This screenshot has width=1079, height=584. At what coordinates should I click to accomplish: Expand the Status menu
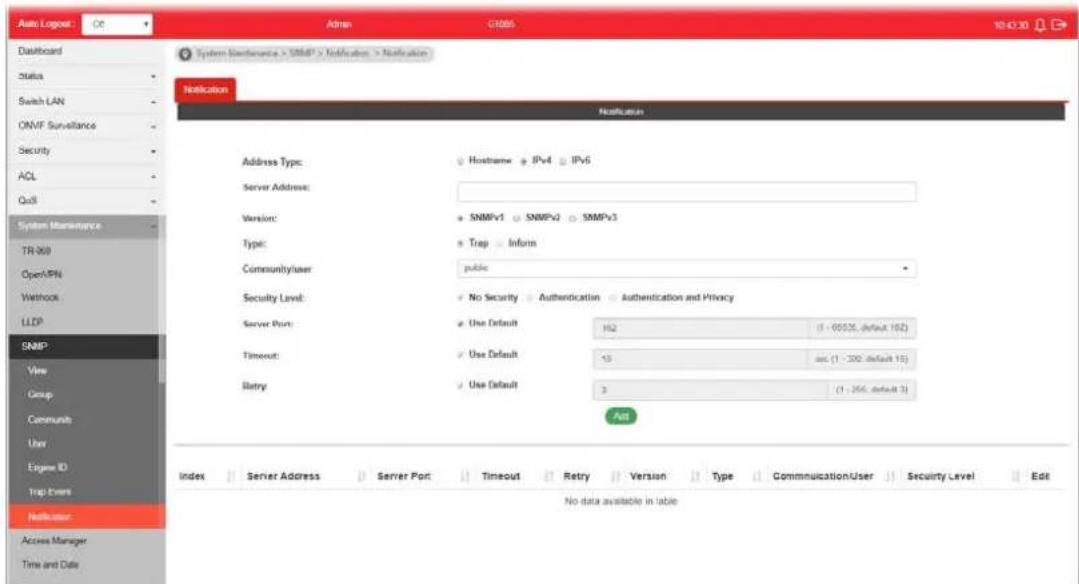87,76
